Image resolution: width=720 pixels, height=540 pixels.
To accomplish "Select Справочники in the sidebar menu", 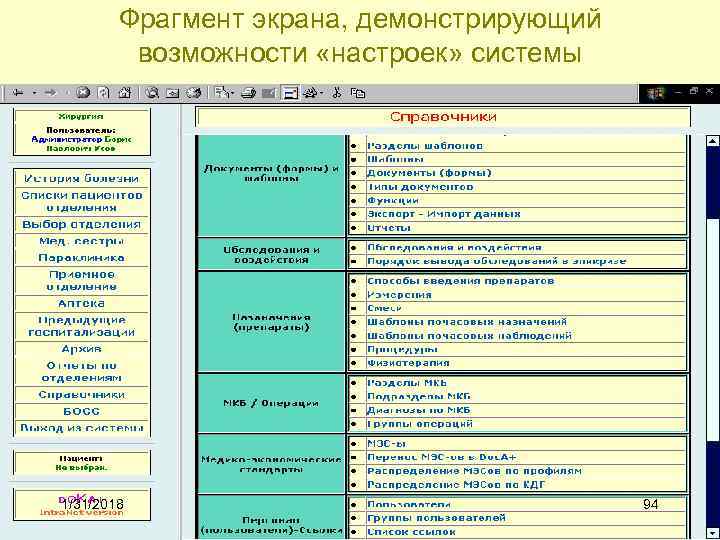I will [81, 394].
